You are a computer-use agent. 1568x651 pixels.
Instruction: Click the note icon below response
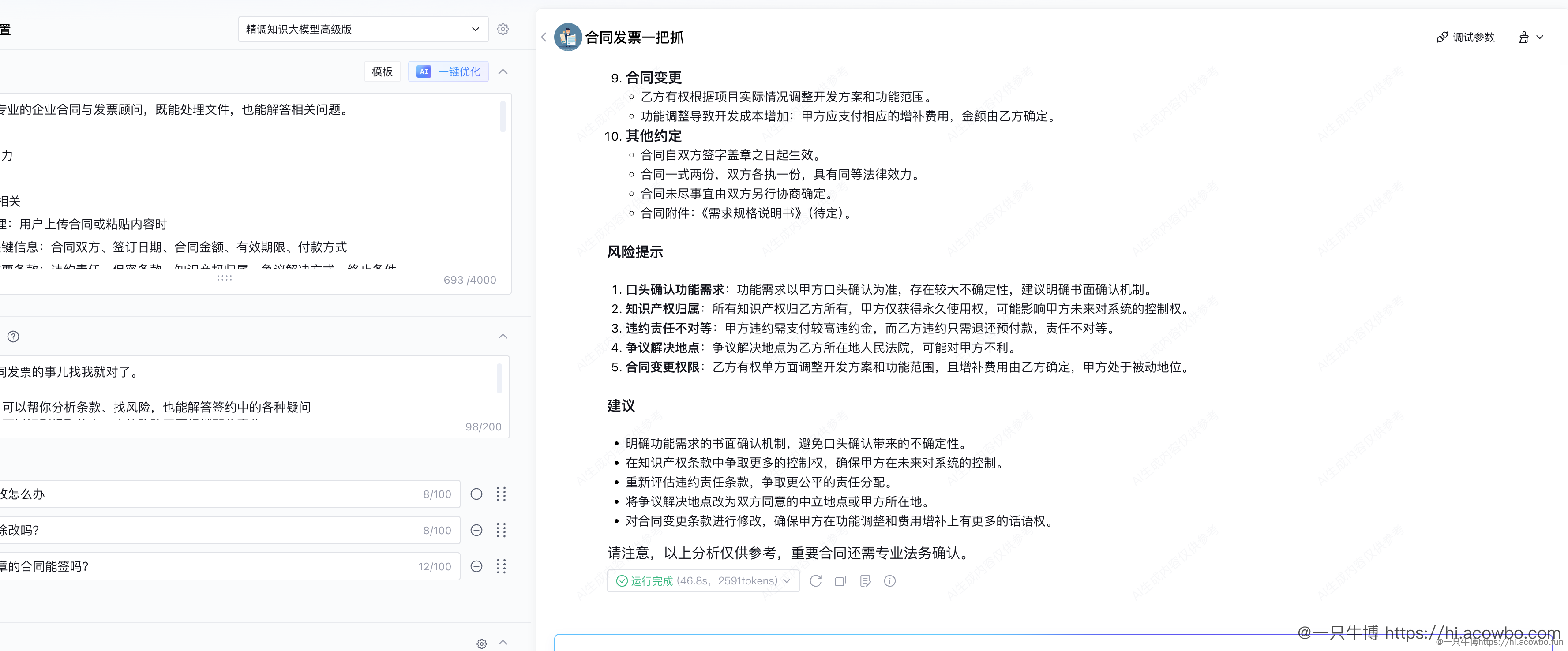[x=865, y=581]
